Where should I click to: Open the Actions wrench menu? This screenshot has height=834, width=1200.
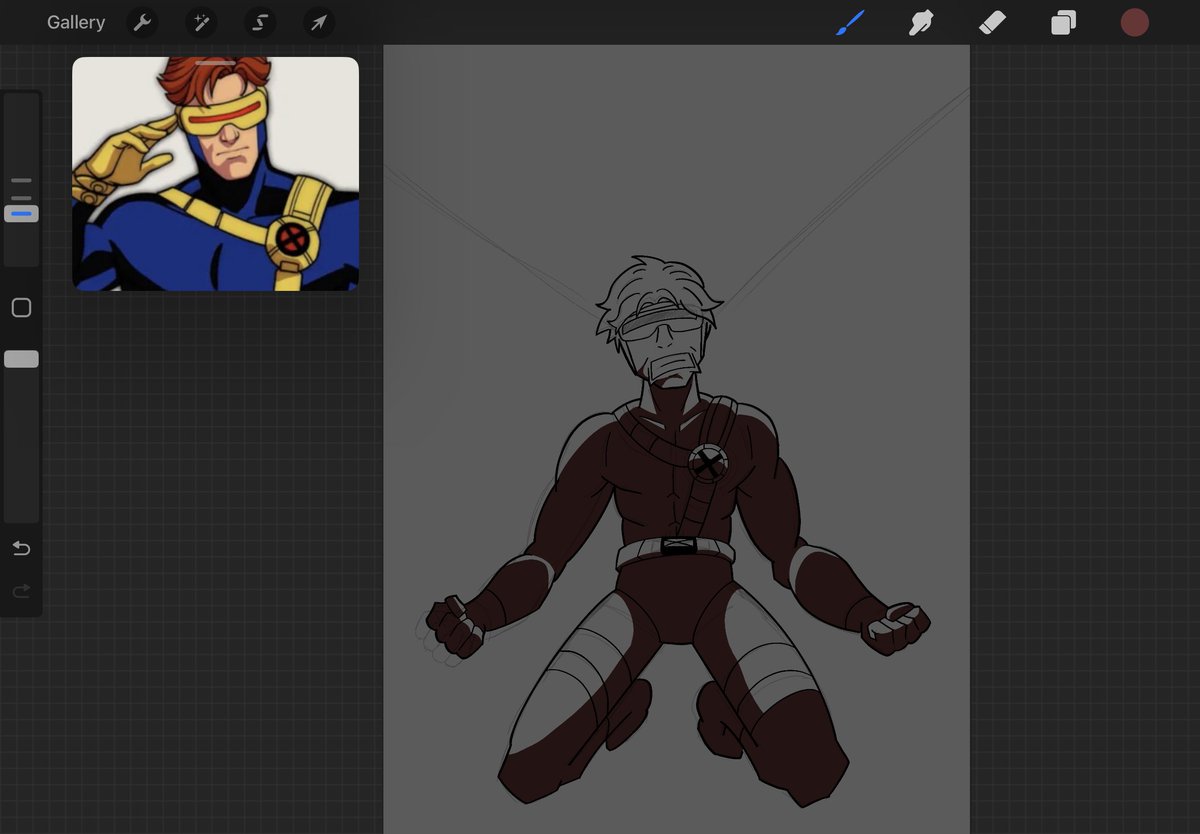(x=143, y=22)
